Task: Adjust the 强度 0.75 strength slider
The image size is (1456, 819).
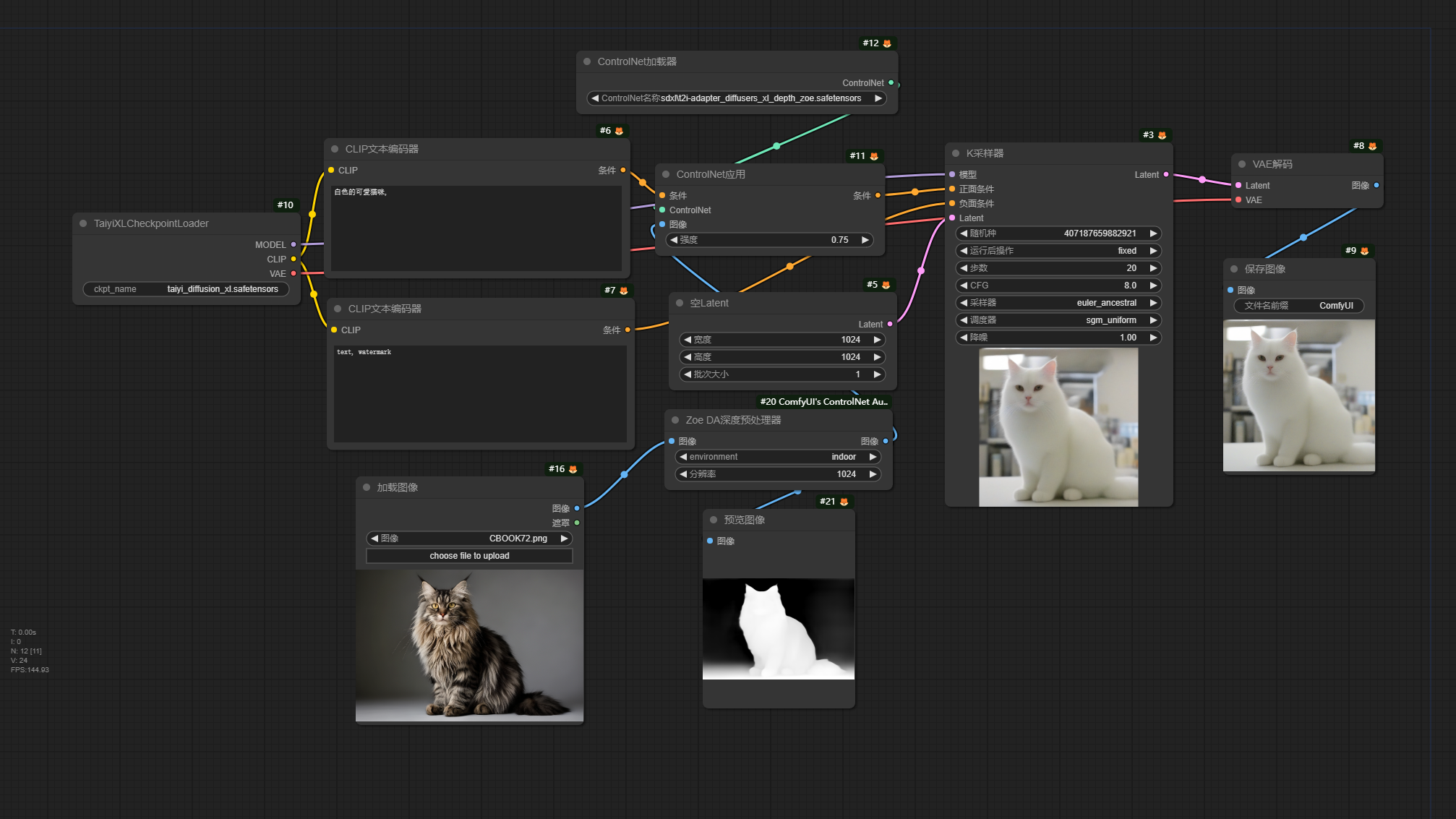Action: point(768,240)
